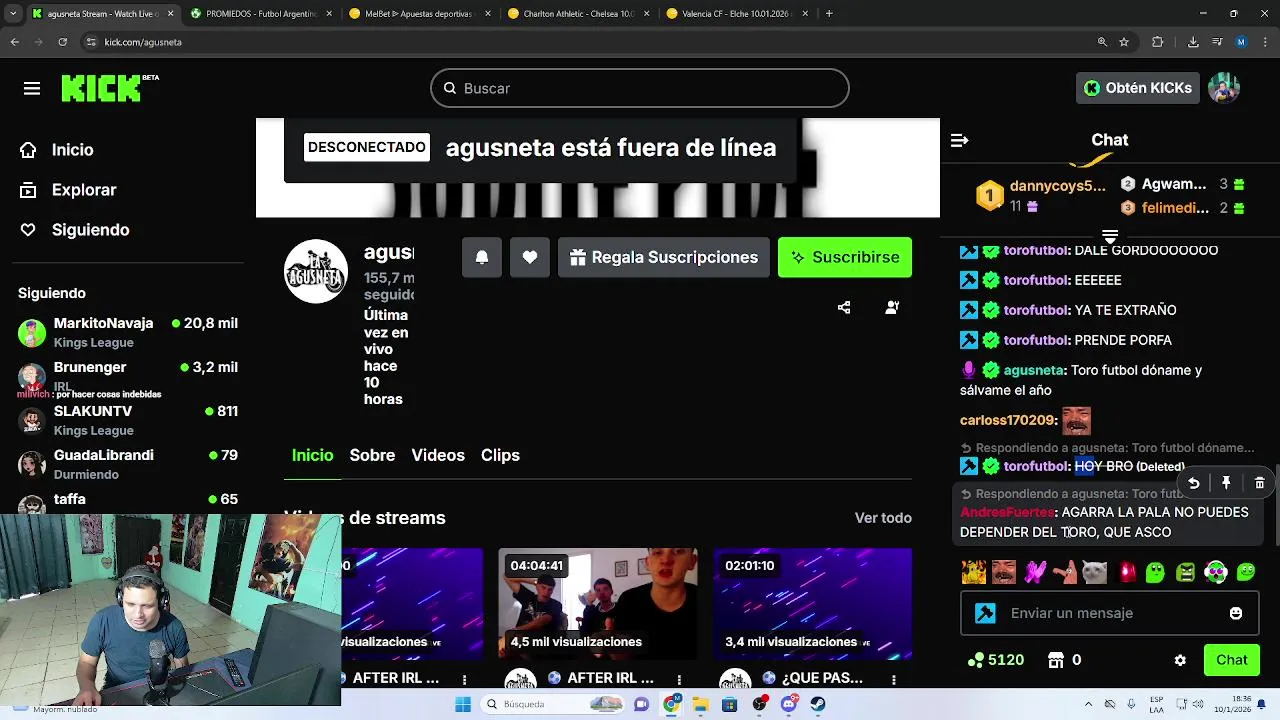Click Ver todo for stream videos
The image size is (1280, 720).
pos(883,518)
